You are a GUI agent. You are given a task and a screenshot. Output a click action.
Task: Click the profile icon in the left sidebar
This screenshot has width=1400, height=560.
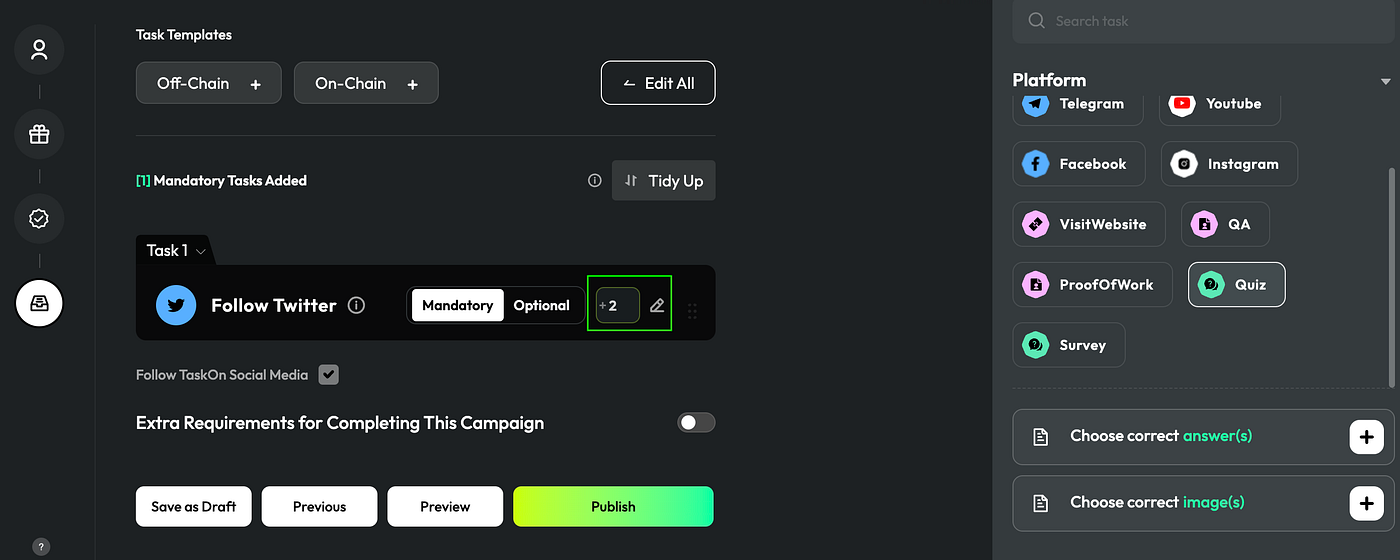40,50
